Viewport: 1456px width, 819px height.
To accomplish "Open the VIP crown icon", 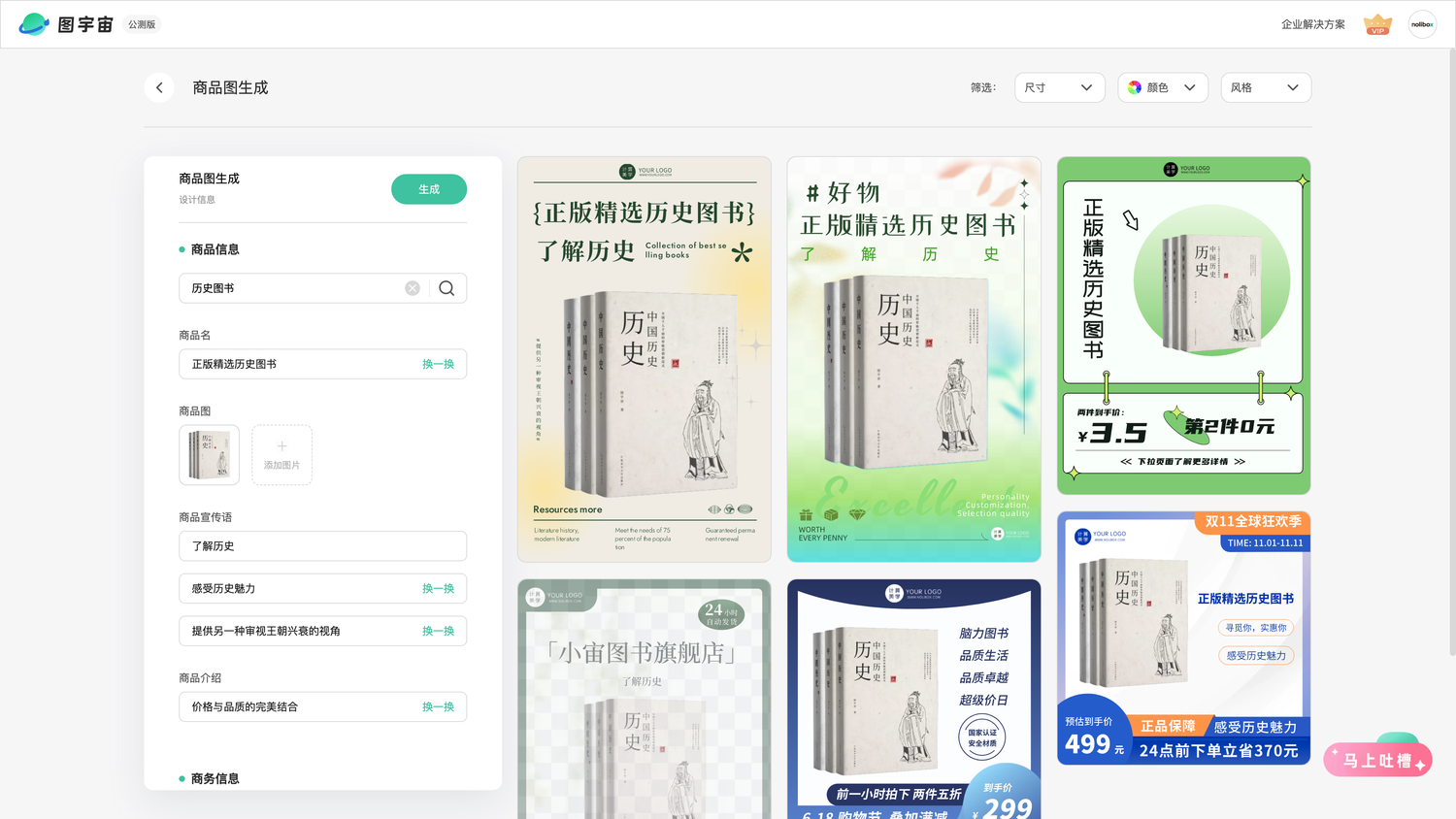I will click(1377, 24).
